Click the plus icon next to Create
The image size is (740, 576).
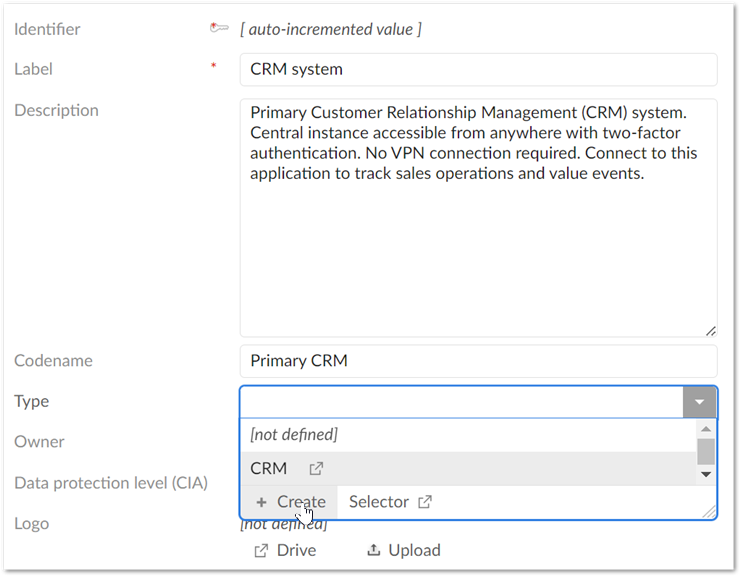coord(261,502)
